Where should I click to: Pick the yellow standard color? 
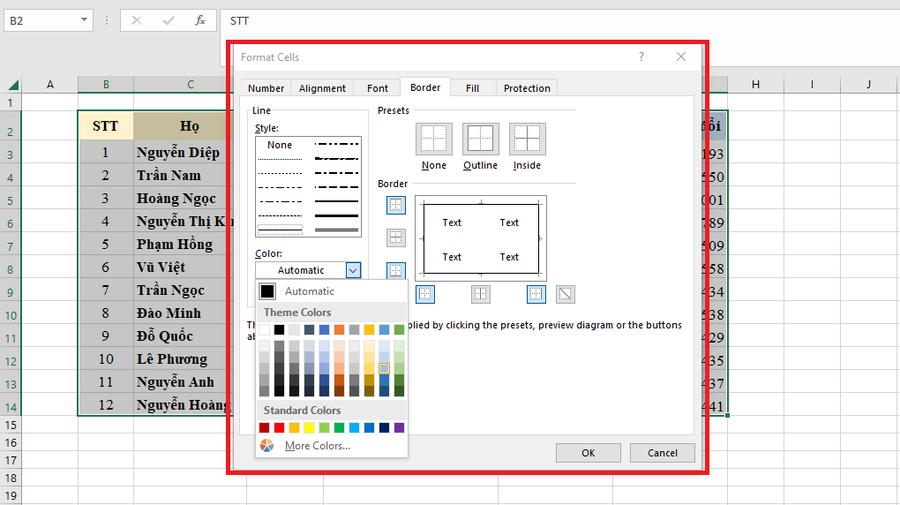click(309, 428)
